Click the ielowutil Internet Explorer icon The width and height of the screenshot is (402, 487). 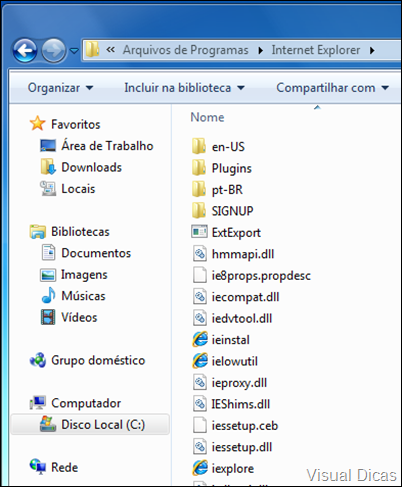tap(200, 361)
